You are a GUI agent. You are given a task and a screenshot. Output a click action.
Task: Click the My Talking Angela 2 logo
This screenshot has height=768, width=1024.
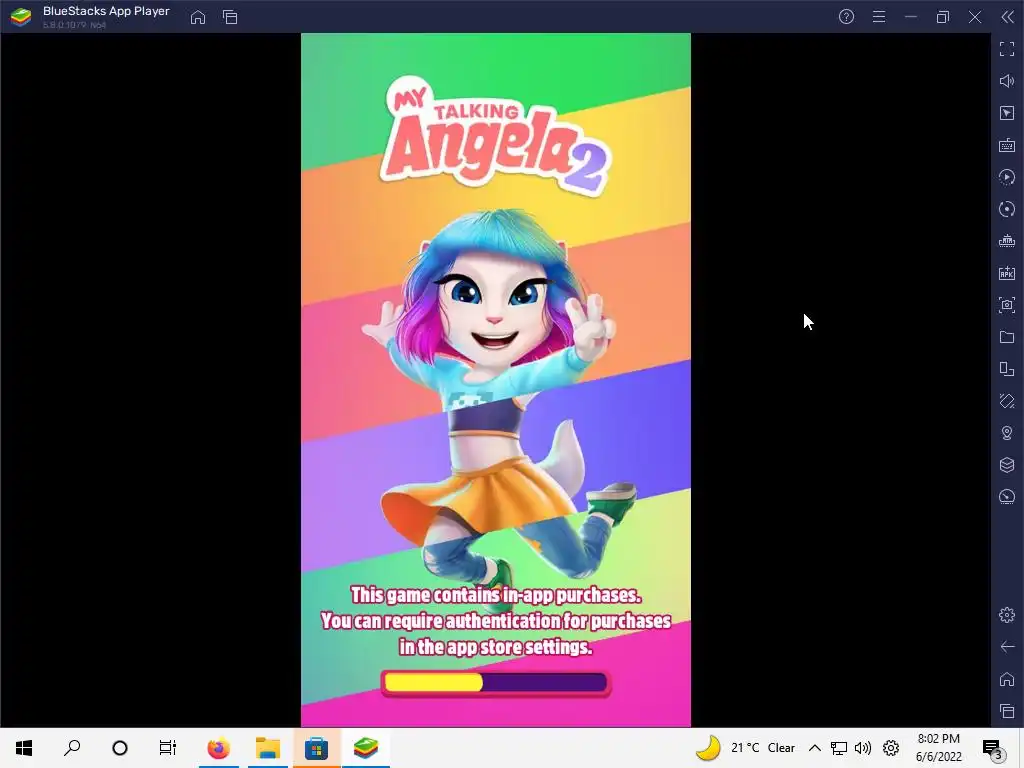coord(494,136)
